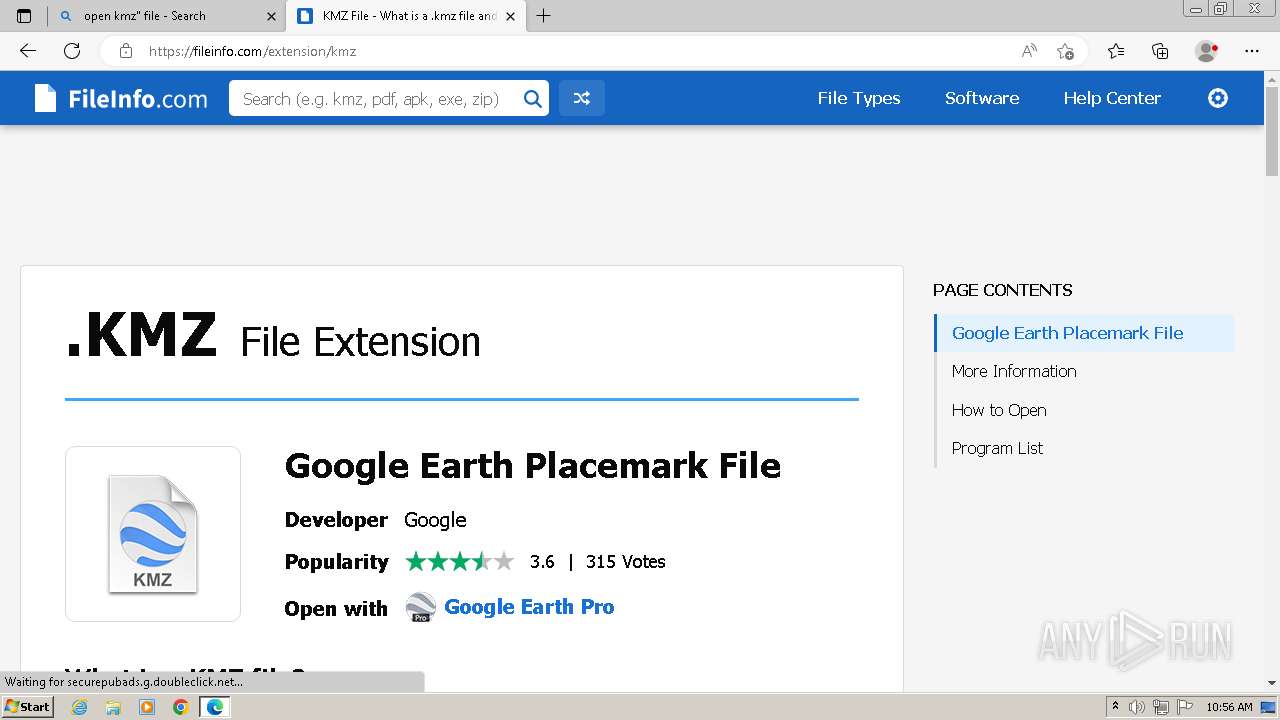Click the Google Earth Pro program icon
1280x720 pixels.
coord(421,607)
